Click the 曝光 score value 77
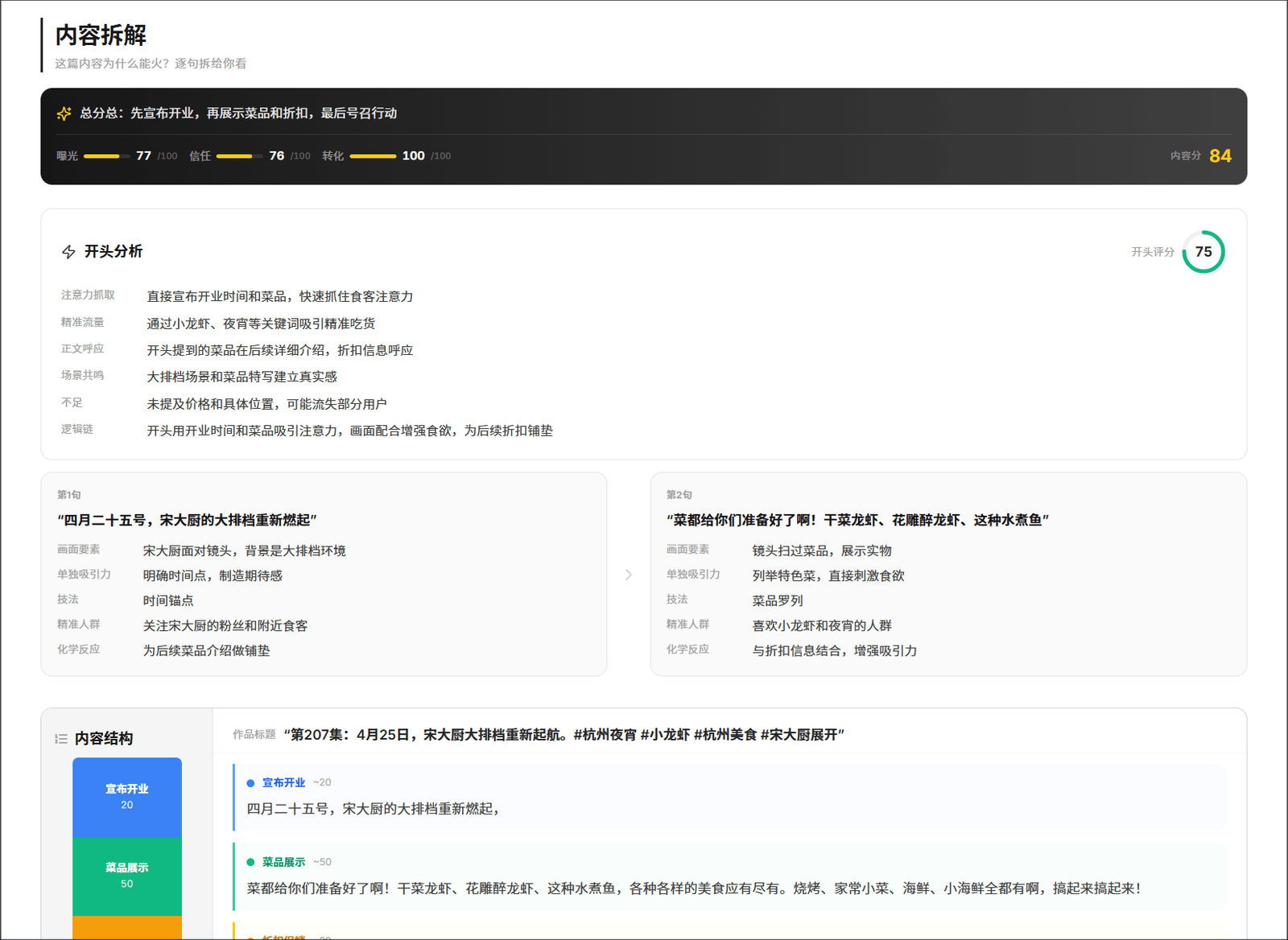1288x940 pixels. 143,156
